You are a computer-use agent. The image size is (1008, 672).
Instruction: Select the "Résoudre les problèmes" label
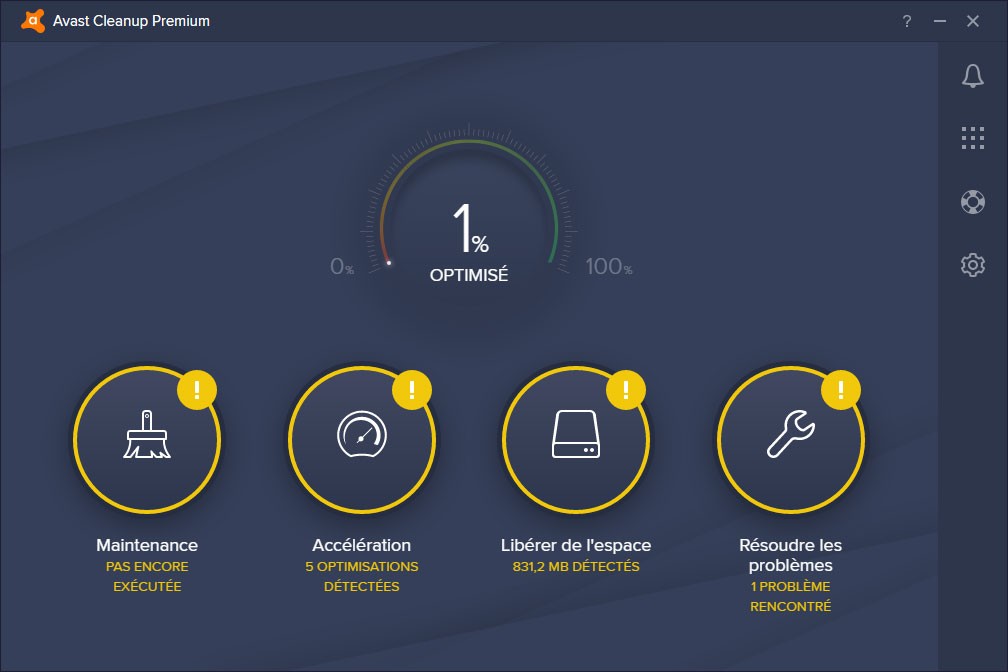(790, 555)
